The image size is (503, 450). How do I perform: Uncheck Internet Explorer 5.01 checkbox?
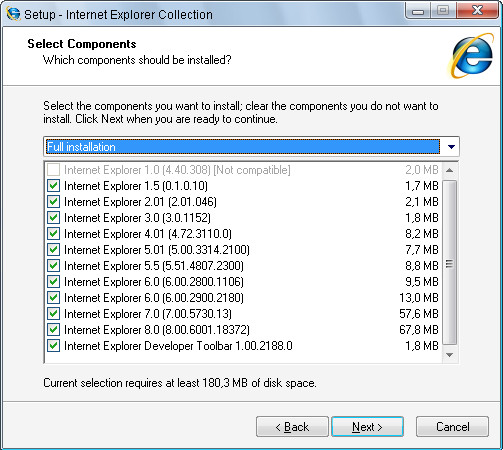pos(53,250)
